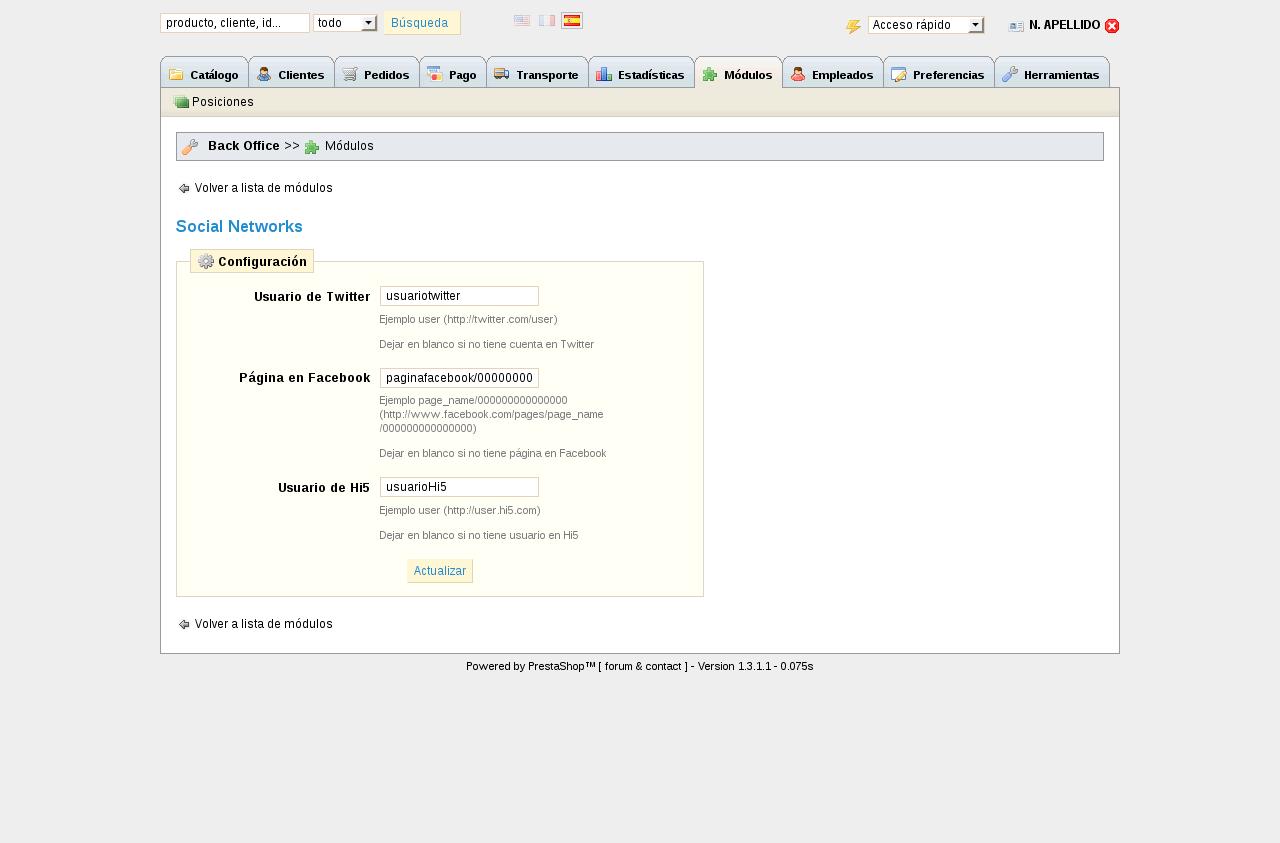Screen dimensions: 1280x843
Task: Click the Preferencias notepad icon
Action: pos(899,74)
